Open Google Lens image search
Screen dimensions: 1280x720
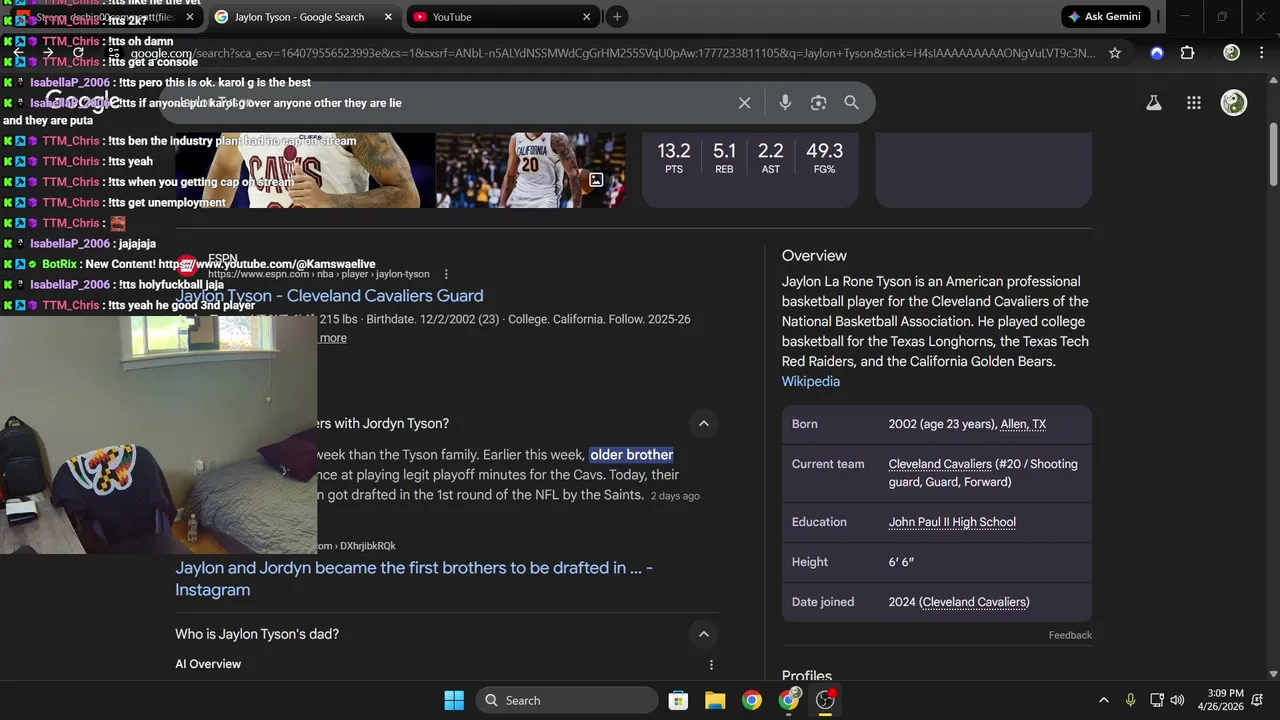coord(818,103)
